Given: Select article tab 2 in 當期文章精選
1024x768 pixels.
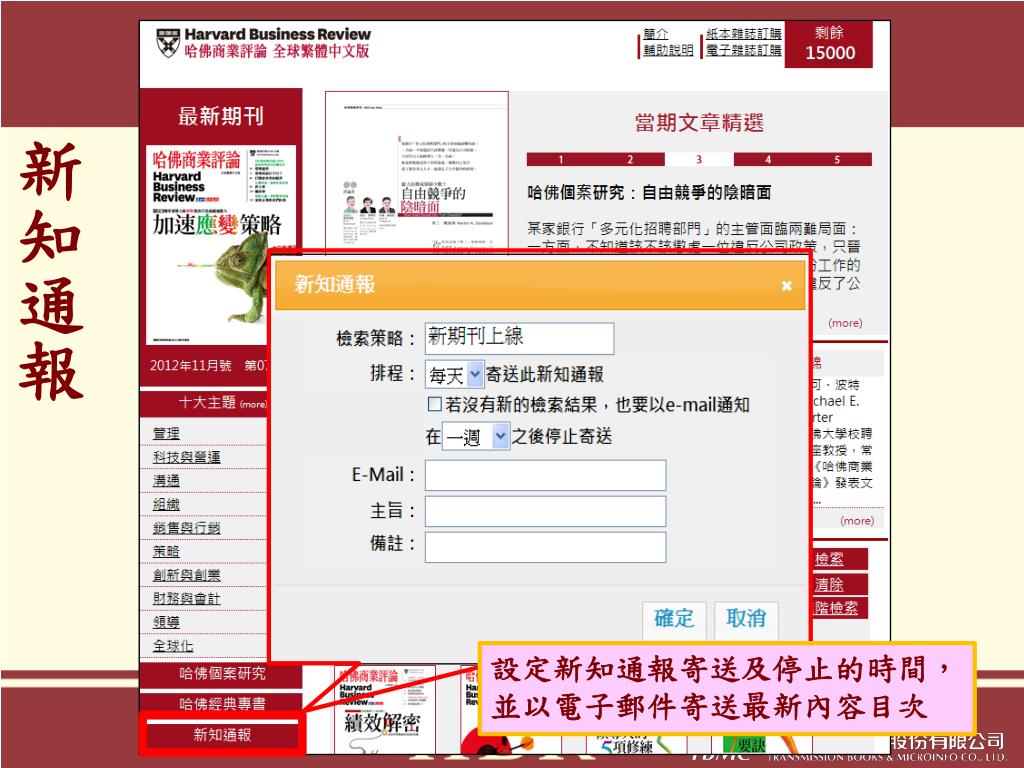Looking at the screenshot, I should click(x=630, y=159).
